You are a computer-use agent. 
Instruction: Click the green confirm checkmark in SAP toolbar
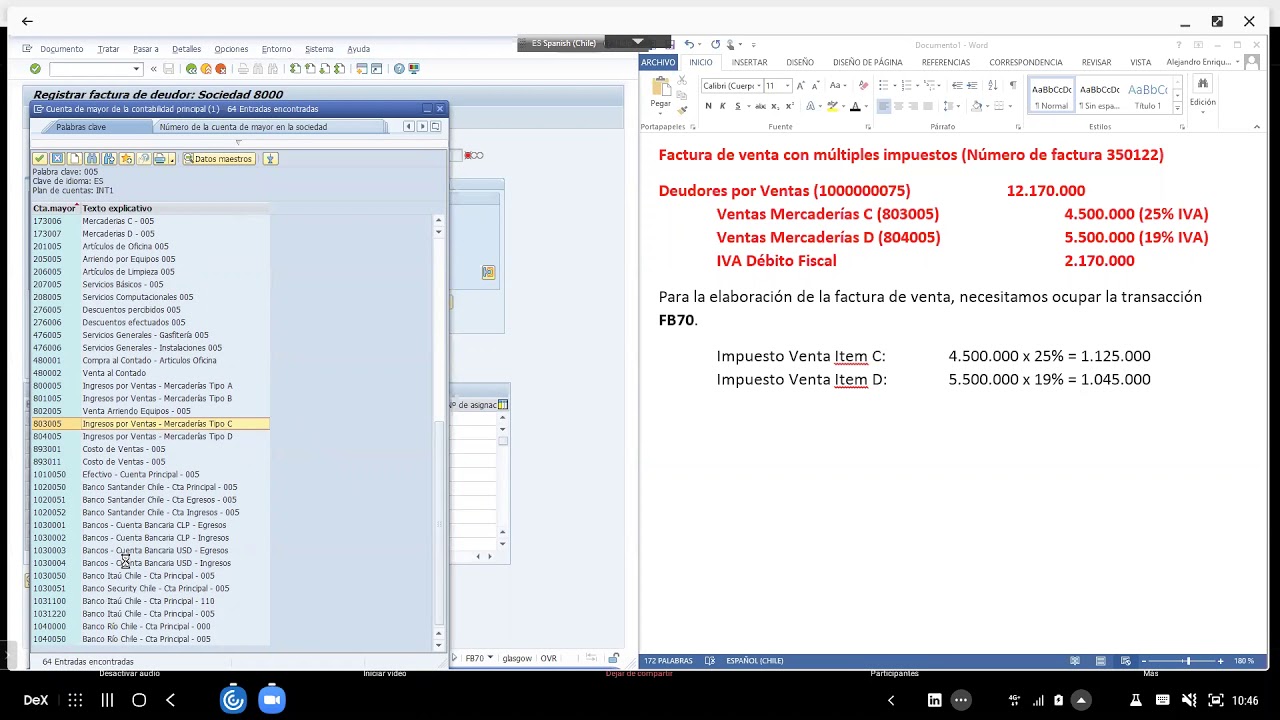point(35,68)
